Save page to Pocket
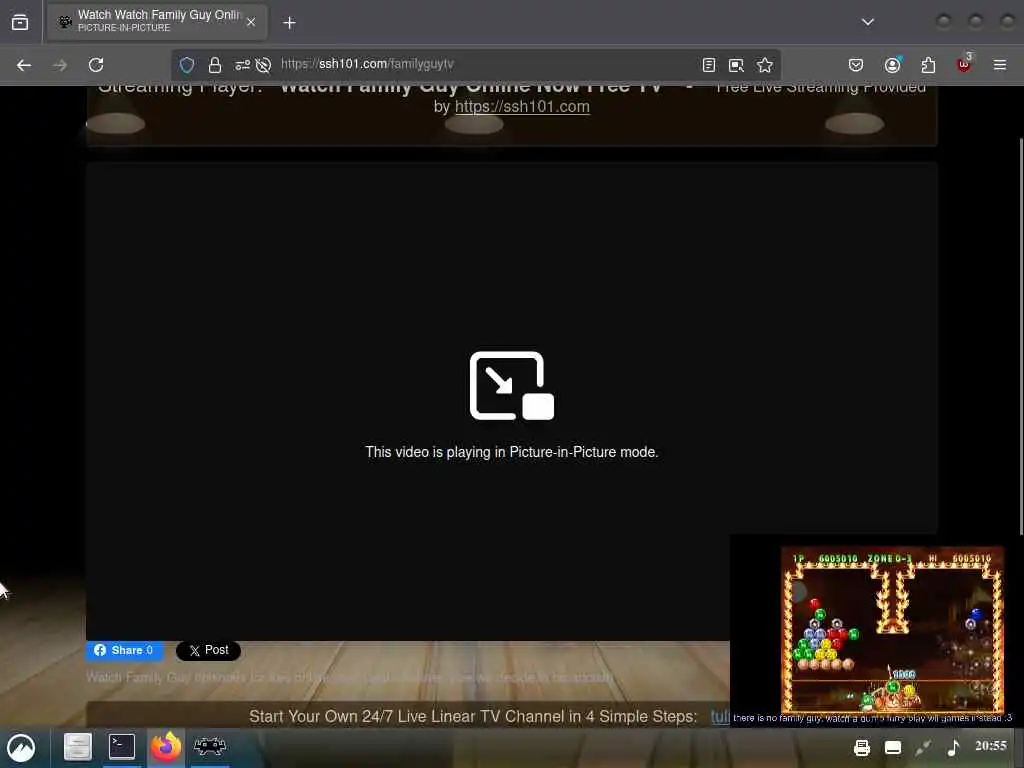 coord(856,65)
